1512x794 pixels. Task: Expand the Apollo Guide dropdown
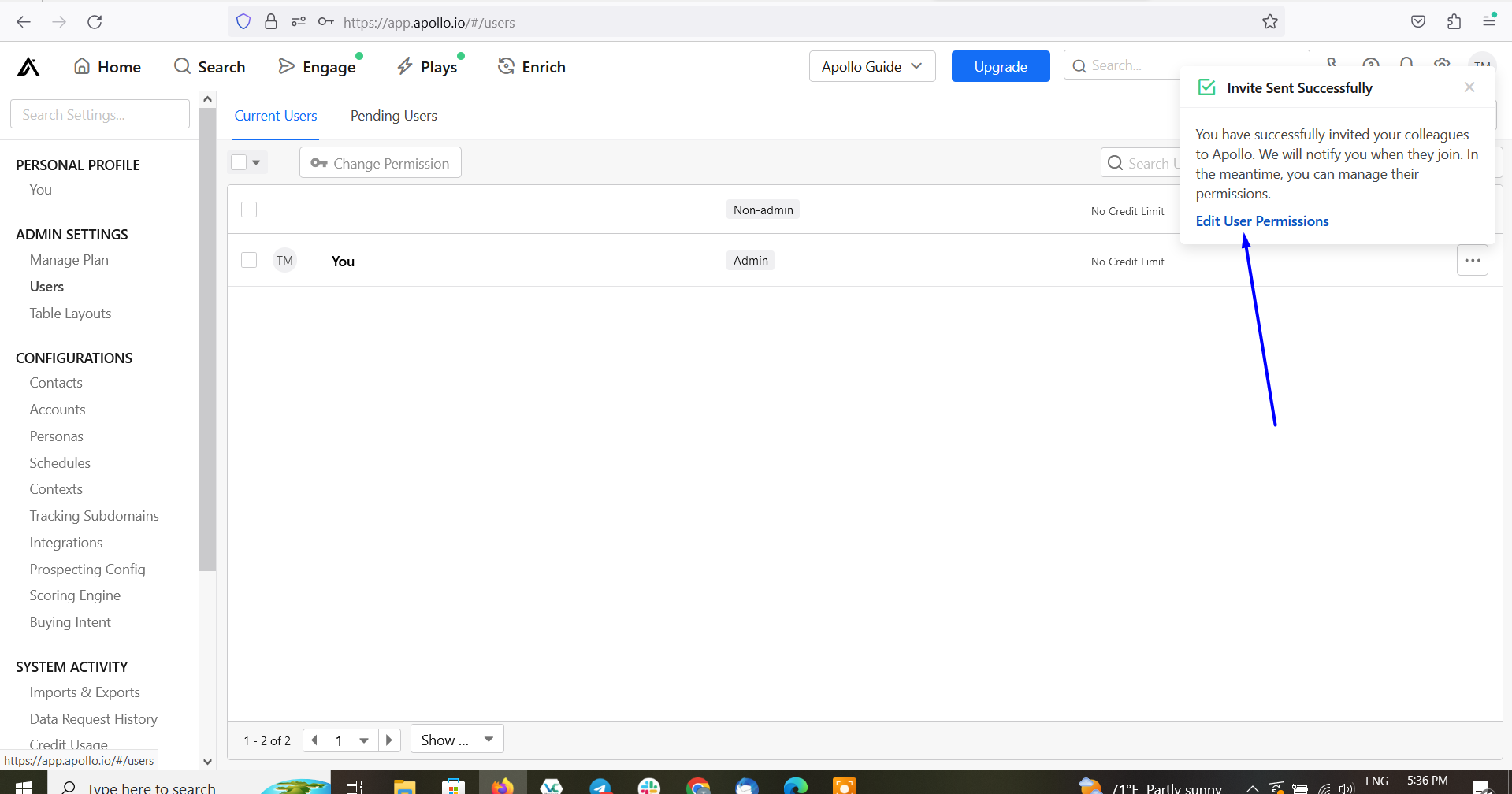(x=872, y=66)
